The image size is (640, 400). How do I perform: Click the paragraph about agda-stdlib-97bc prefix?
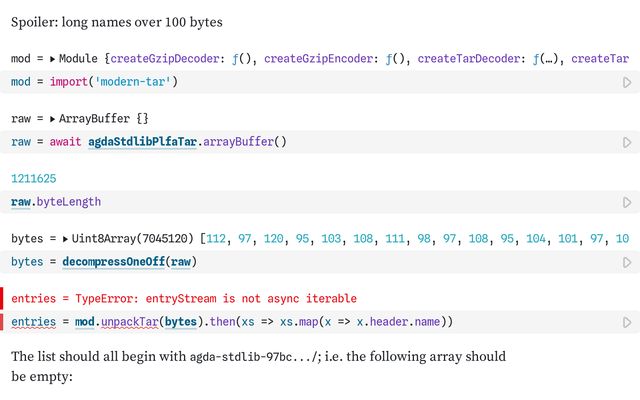pos(258,366)
